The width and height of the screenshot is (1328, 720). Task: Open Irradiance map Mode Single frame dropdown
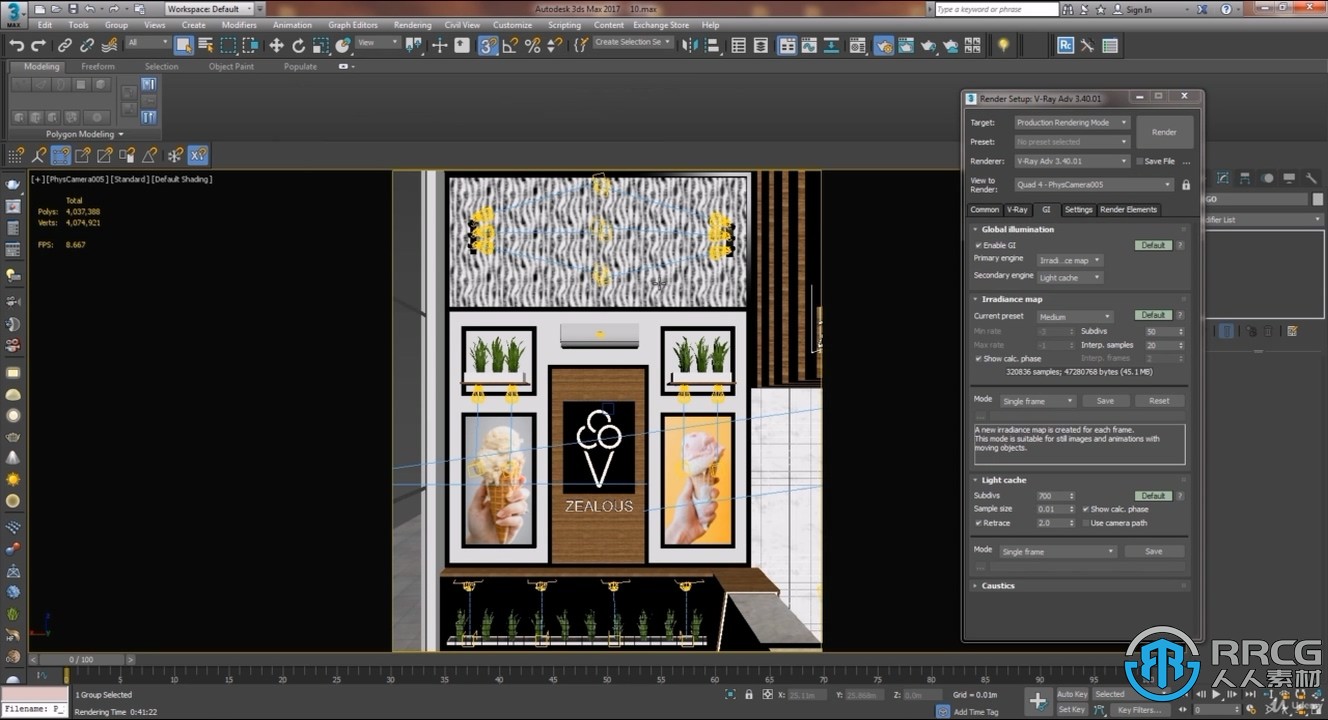[1038, 401]
